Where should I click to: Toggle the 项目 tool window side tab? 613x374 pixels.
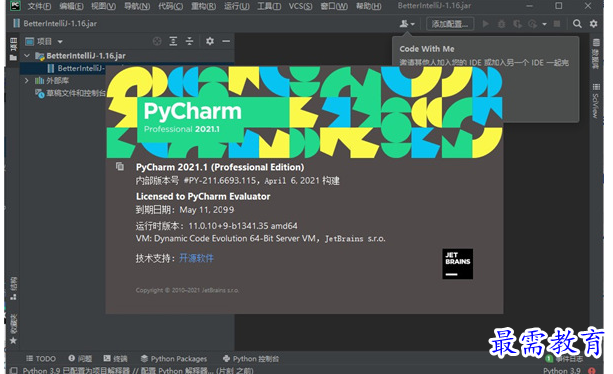point(13,49)
